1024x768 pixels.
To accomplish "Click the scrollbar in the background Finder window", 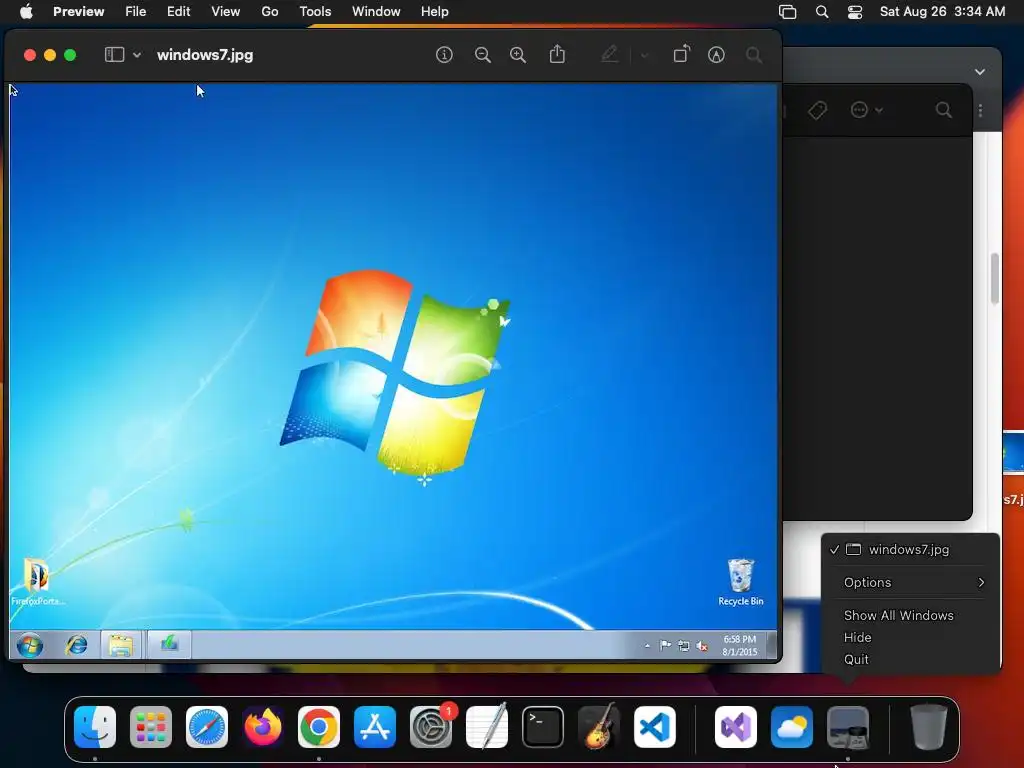I will coord(995,278).
